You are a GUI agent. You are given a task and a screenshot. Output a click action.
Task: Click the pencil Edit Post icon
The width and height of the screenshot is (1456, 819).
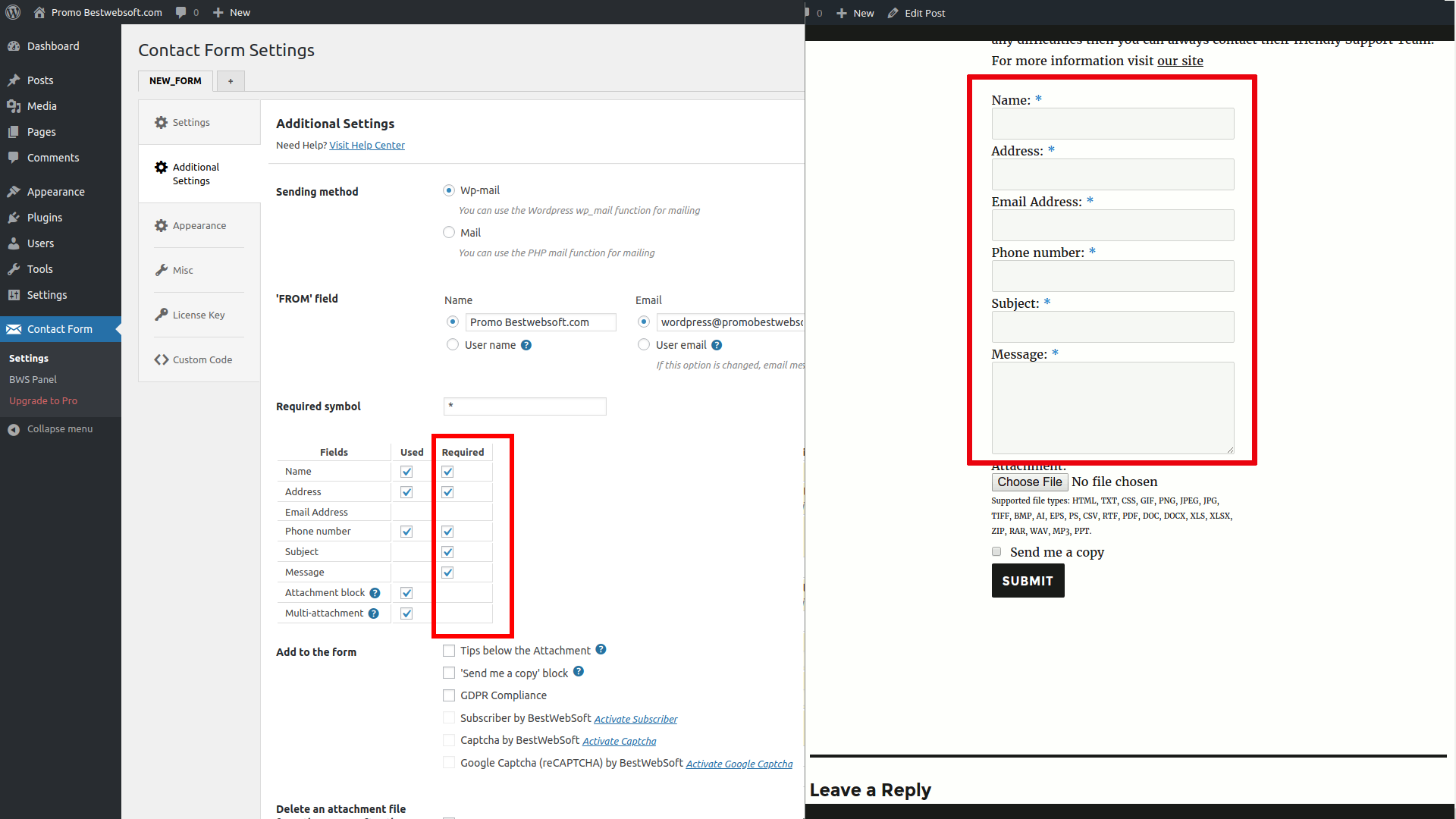tap(893, 13)
